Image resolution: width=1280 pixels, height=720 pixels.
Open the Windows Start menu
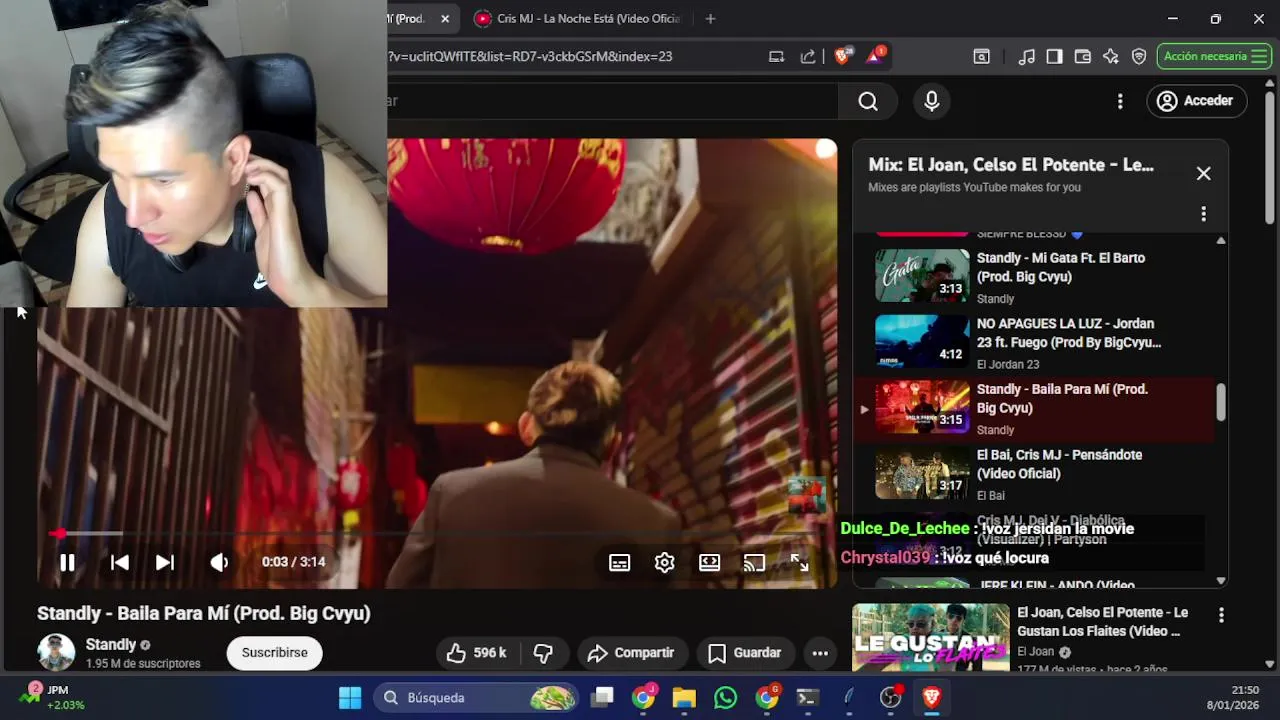click(350, 698)
